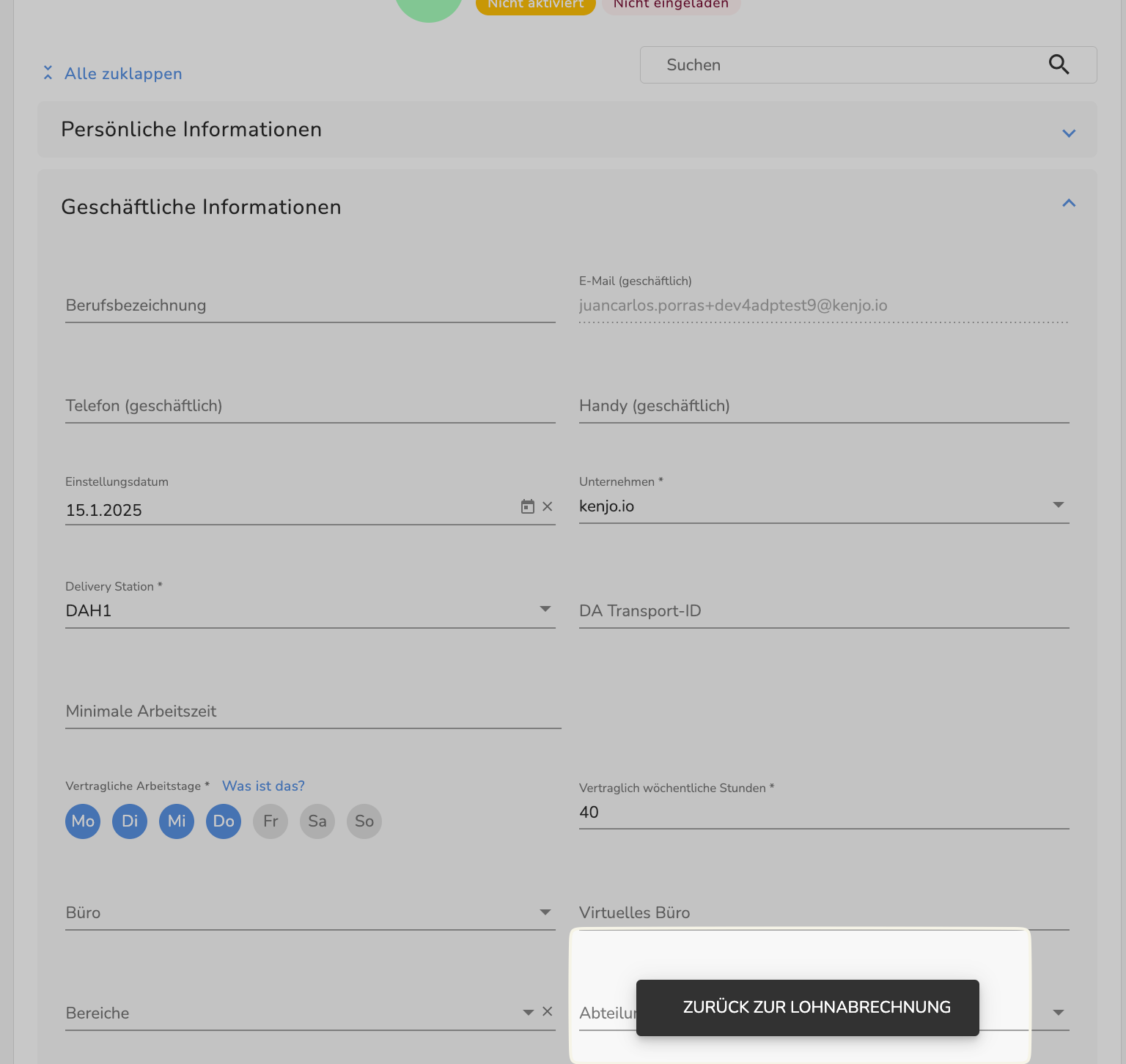Toggle Di working day
Screen dimensions: 1126x1064
coord(130,821)
